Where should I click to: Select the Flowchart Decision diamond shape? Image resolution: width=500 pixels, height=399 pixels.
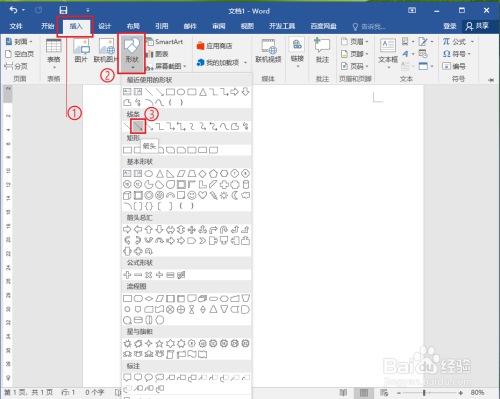coord(149,298)
